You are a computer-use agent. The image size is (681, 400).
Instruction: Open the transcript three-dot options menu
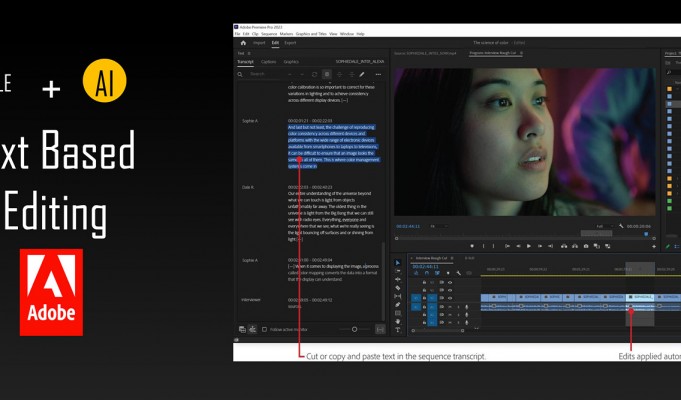click(378, 74)
